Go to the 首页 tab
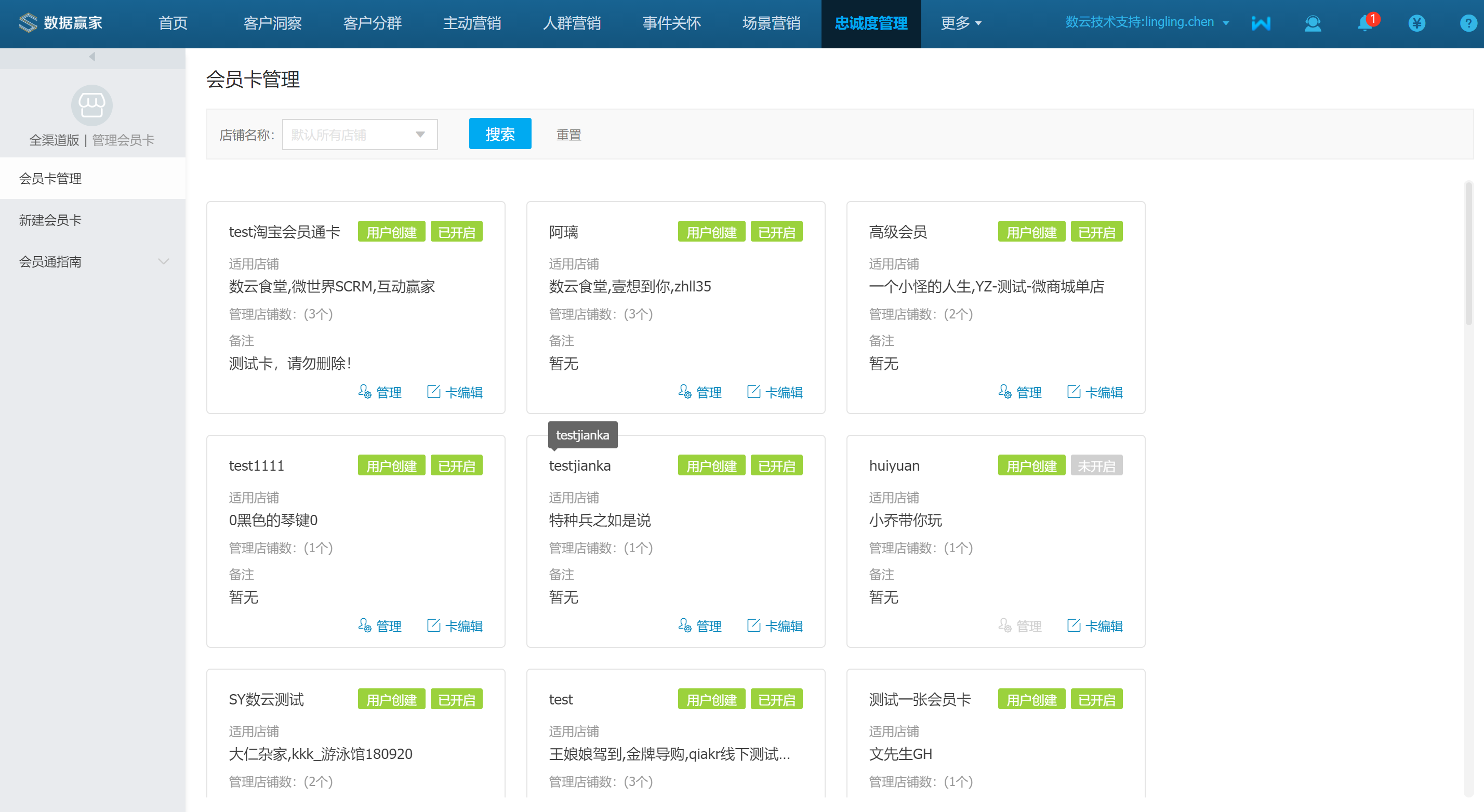Screen dimensions: 1484x812 [173, 23]
